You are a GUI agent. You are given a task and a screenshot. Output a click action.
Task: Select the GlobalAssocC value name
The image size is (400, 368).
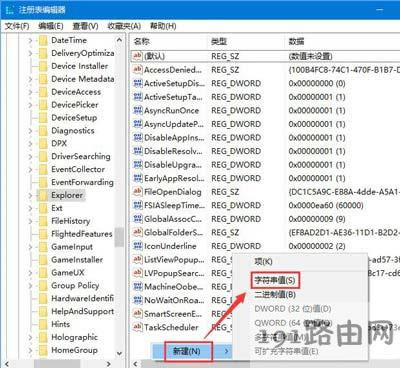click(173, 219)
